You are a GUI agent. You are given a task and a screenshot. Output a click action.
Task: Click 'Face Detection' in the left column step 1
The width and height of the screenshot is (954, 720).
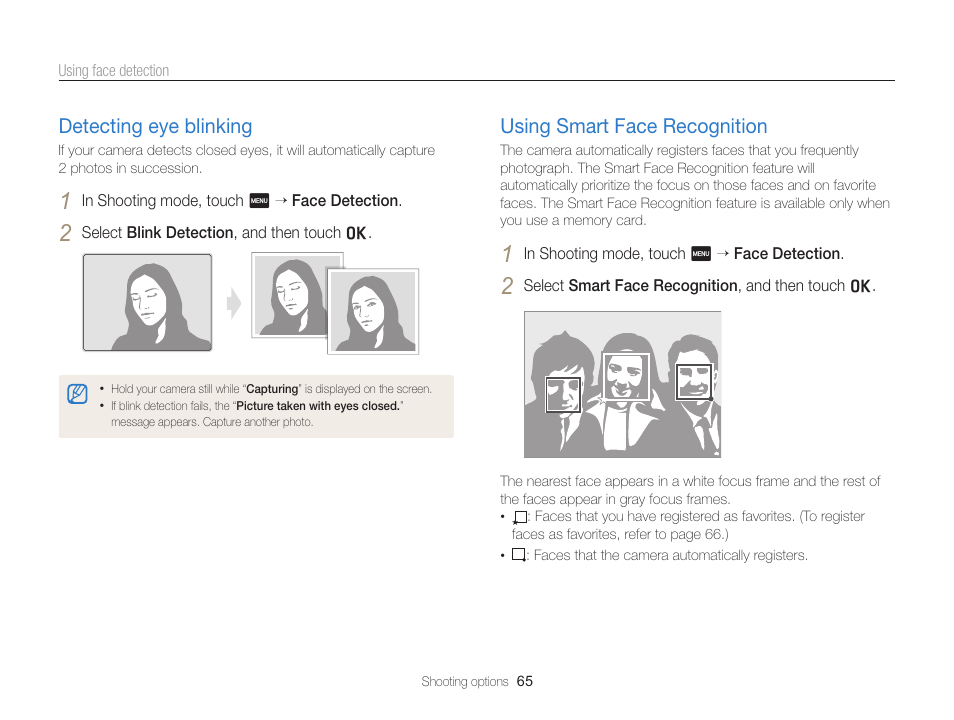tap(345, 201)
